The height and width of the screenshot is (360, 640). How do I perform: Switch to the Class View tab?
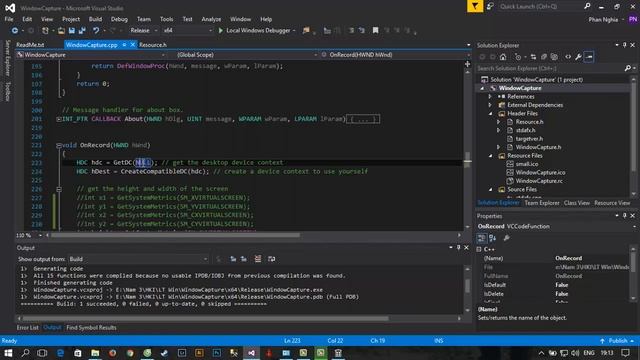pyautogui.click(x=577, y=203)
